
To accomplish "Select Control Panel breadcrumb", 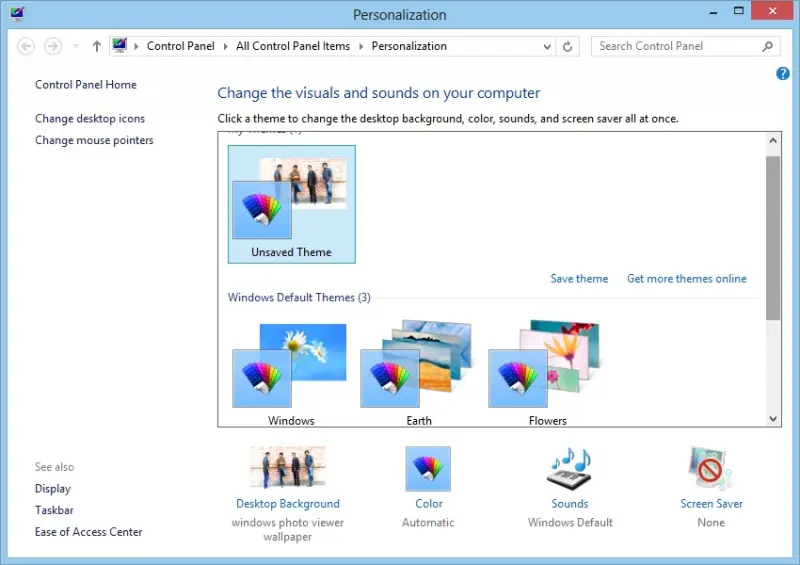I will (x=181, y=46).
